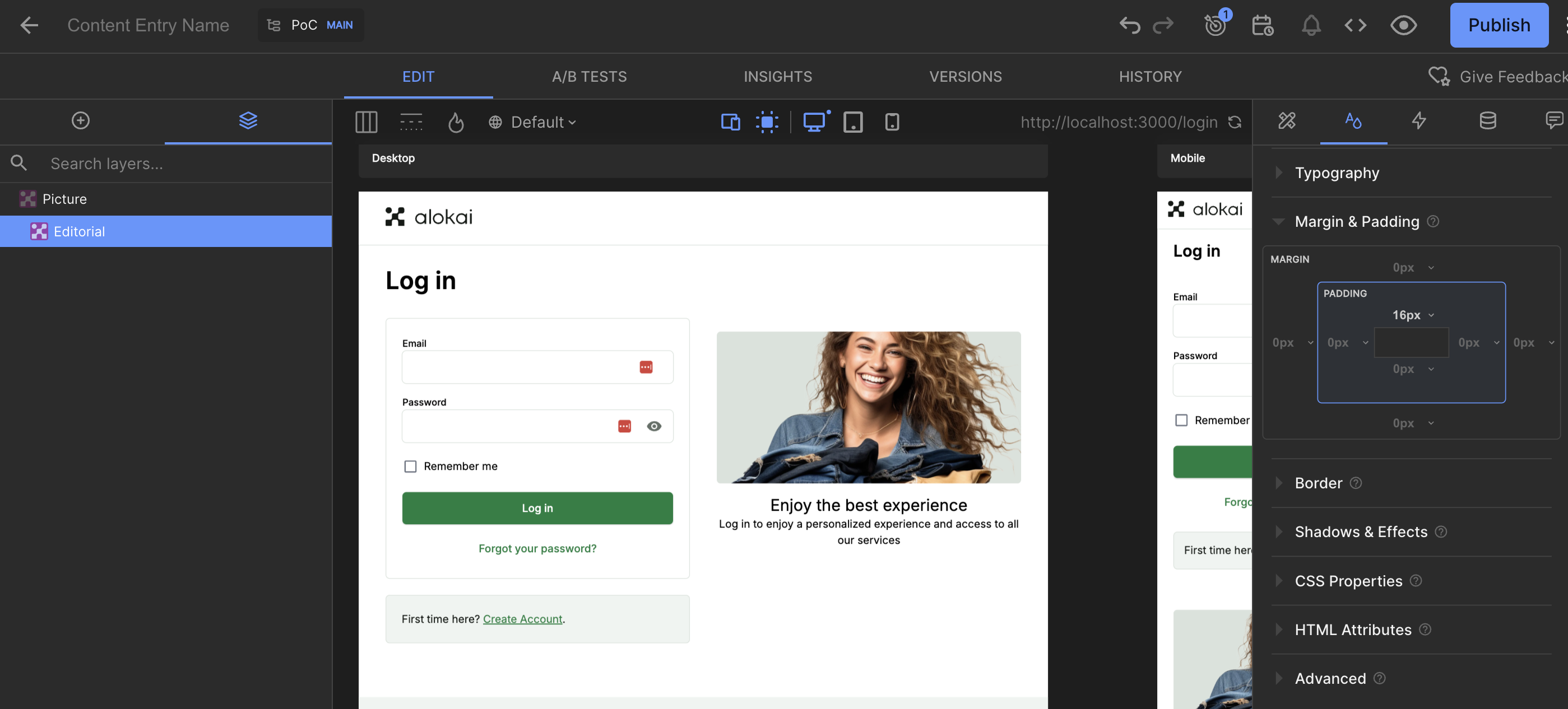Open the Data database cylinder tab
This screenshot has width=1568, height=709.
(1487, 120)
